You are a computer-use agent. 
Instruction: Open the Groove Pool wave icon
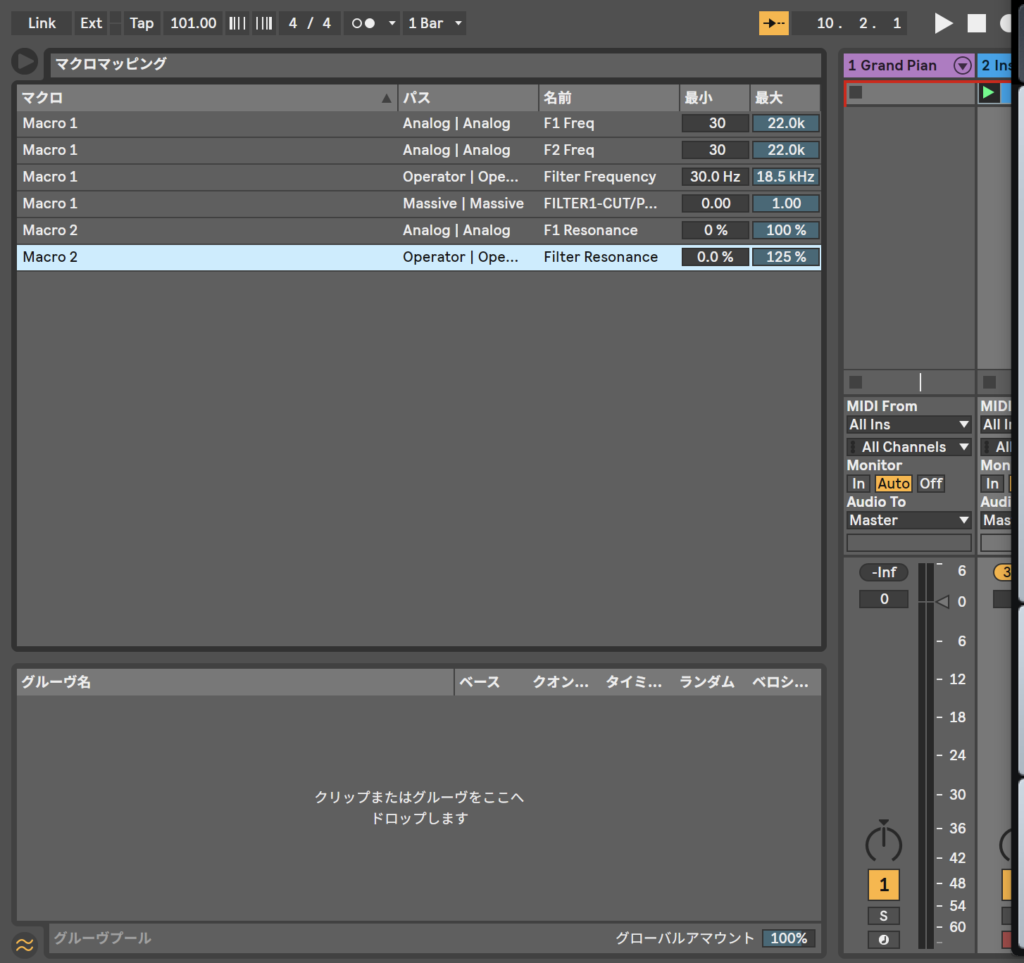[x=24, y=944]
